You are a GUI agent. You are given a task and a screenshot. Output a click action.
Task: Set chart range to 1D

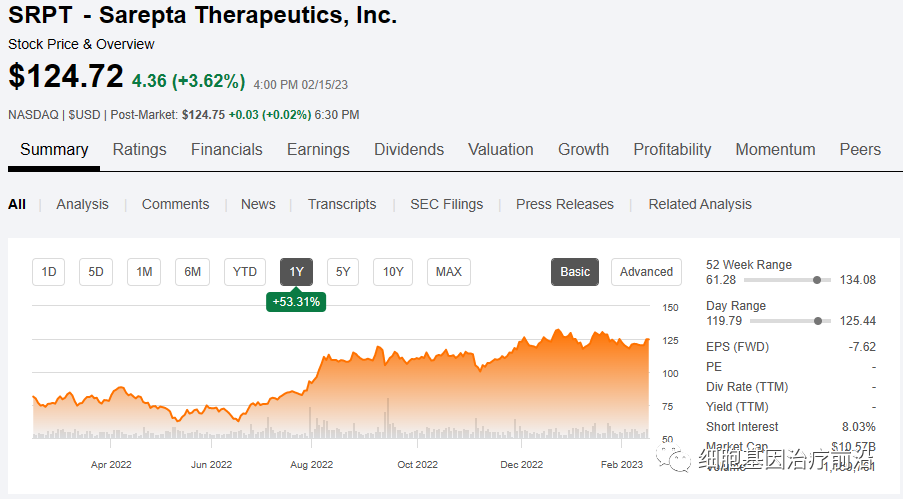49,272
